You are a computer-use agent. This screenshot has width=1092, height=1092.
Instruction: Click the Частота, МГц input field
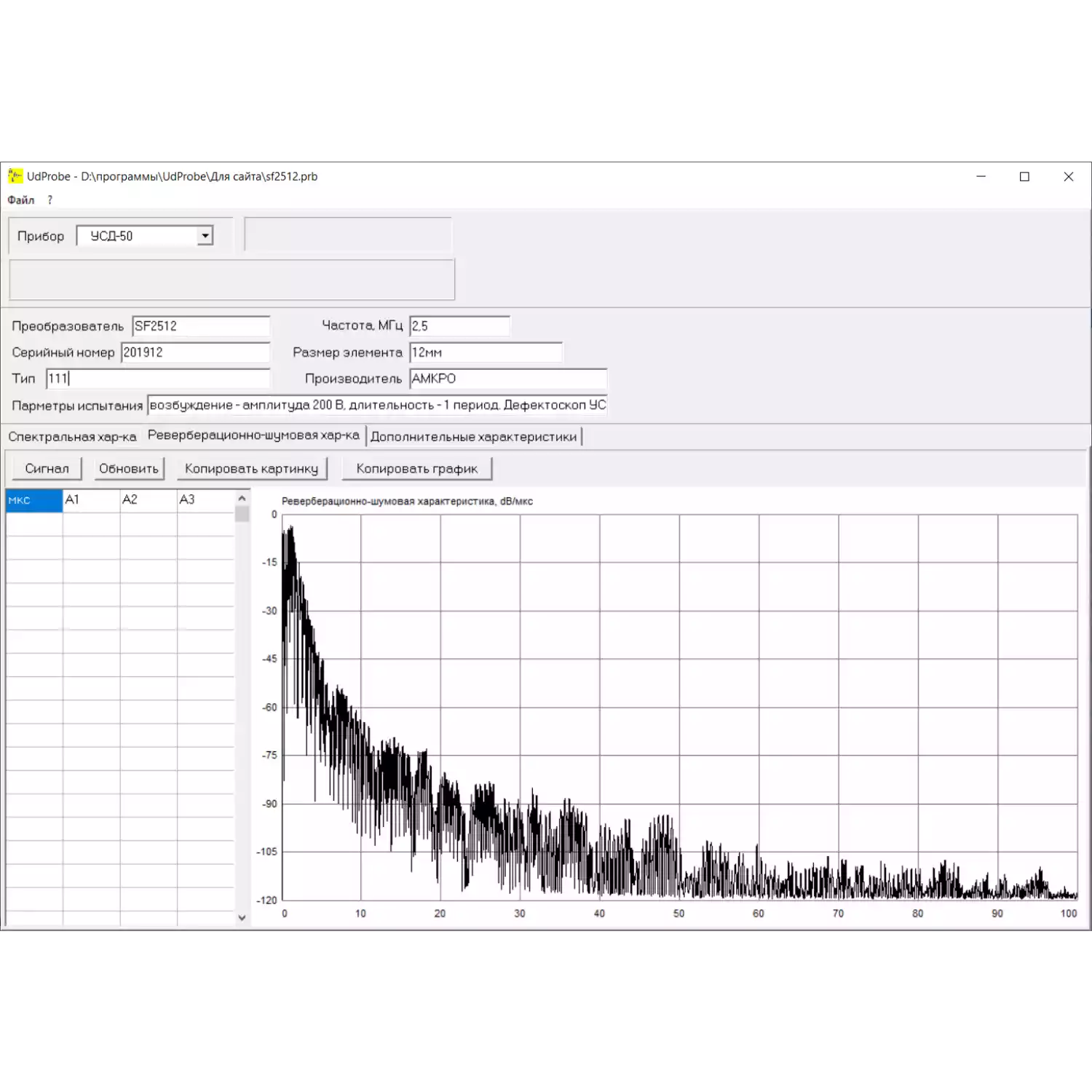459,326
